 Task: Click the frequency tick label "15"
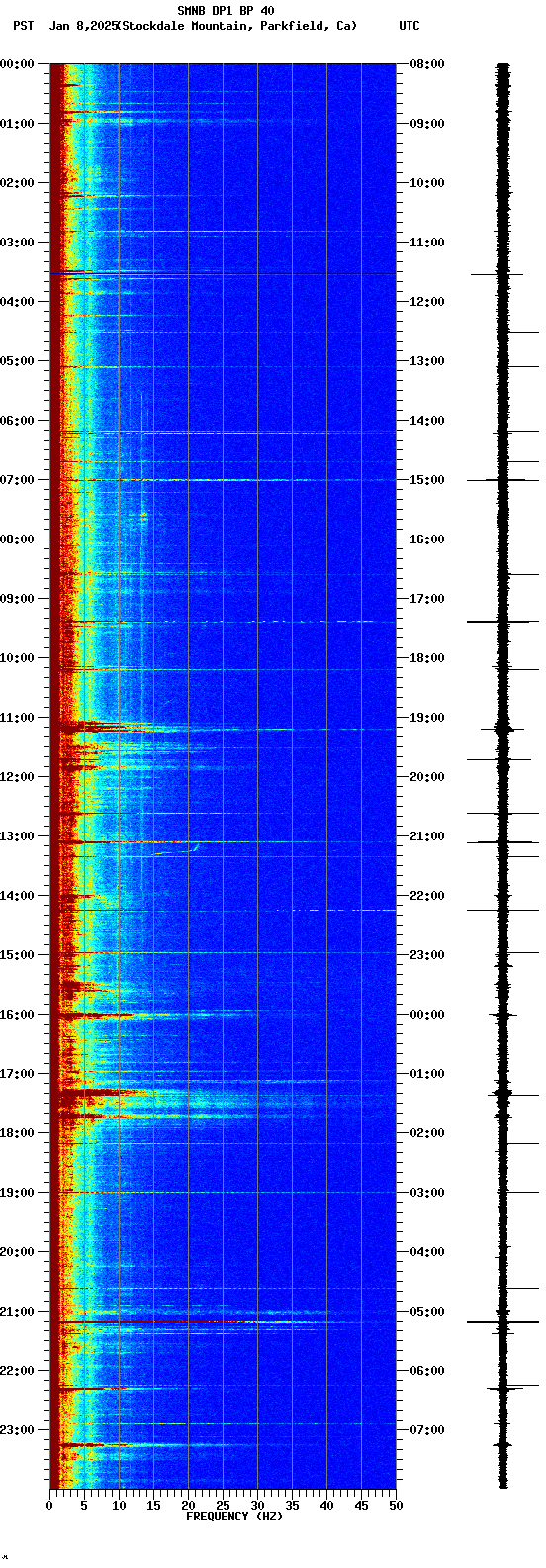(153, 1506)
